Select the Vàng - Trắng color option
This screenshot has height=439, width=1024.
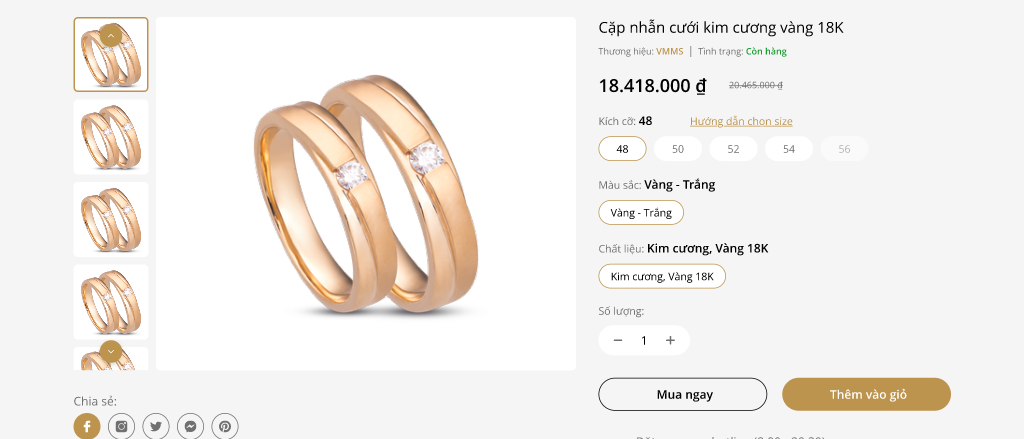[x=641, y=212]
